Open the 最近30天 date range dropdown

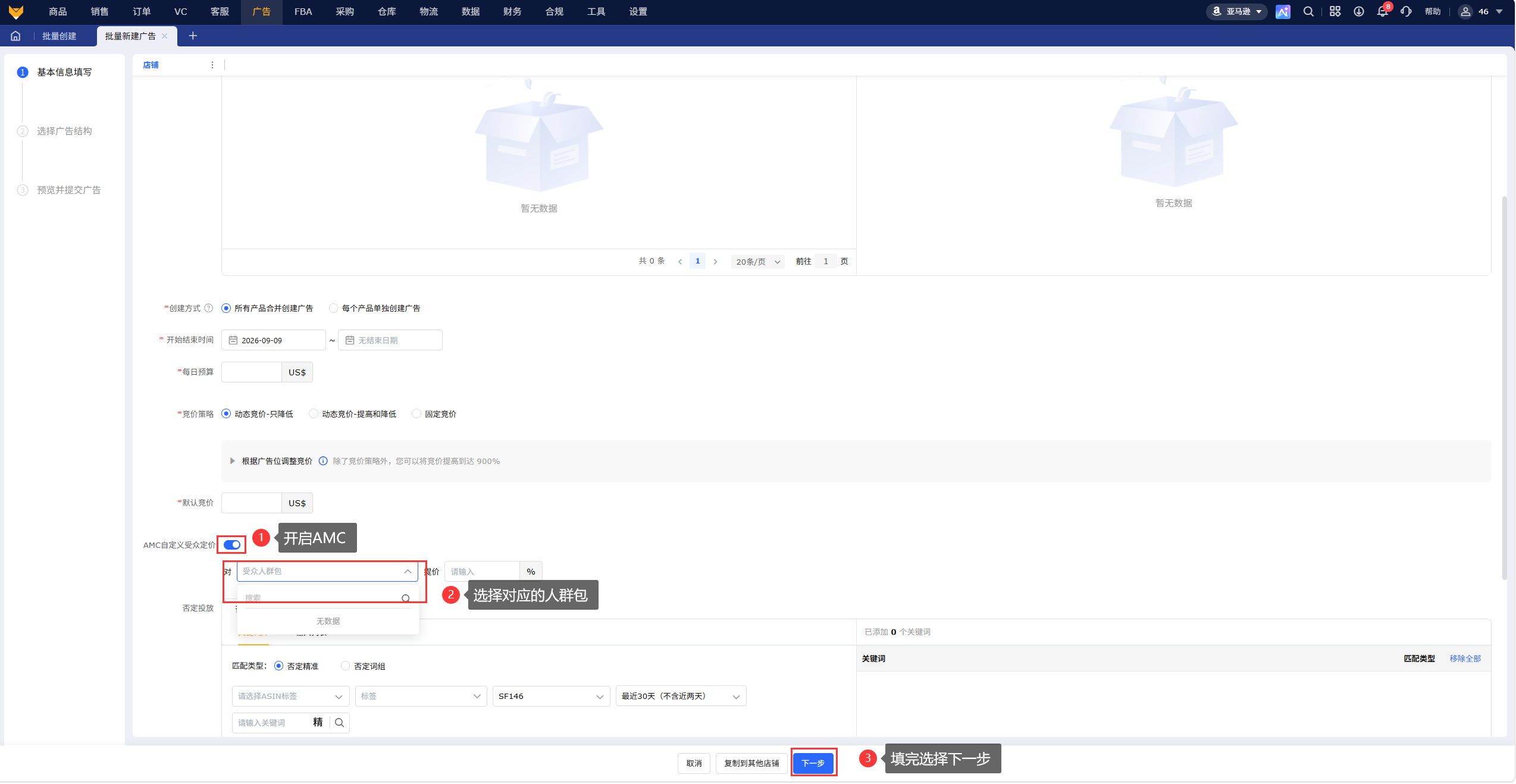tap(681, 697)
